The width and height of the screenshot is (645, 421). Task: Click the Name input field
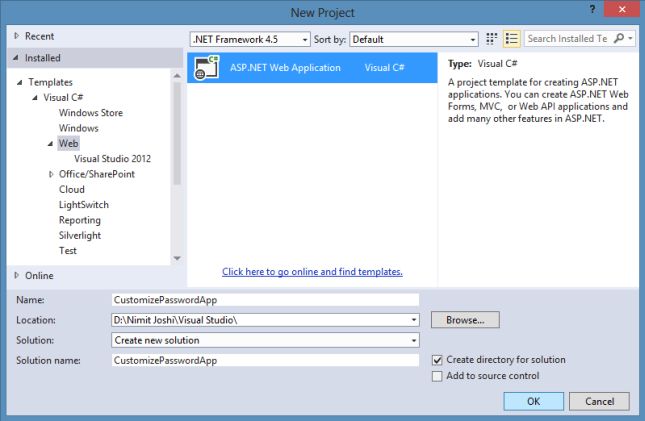[265, 300]
